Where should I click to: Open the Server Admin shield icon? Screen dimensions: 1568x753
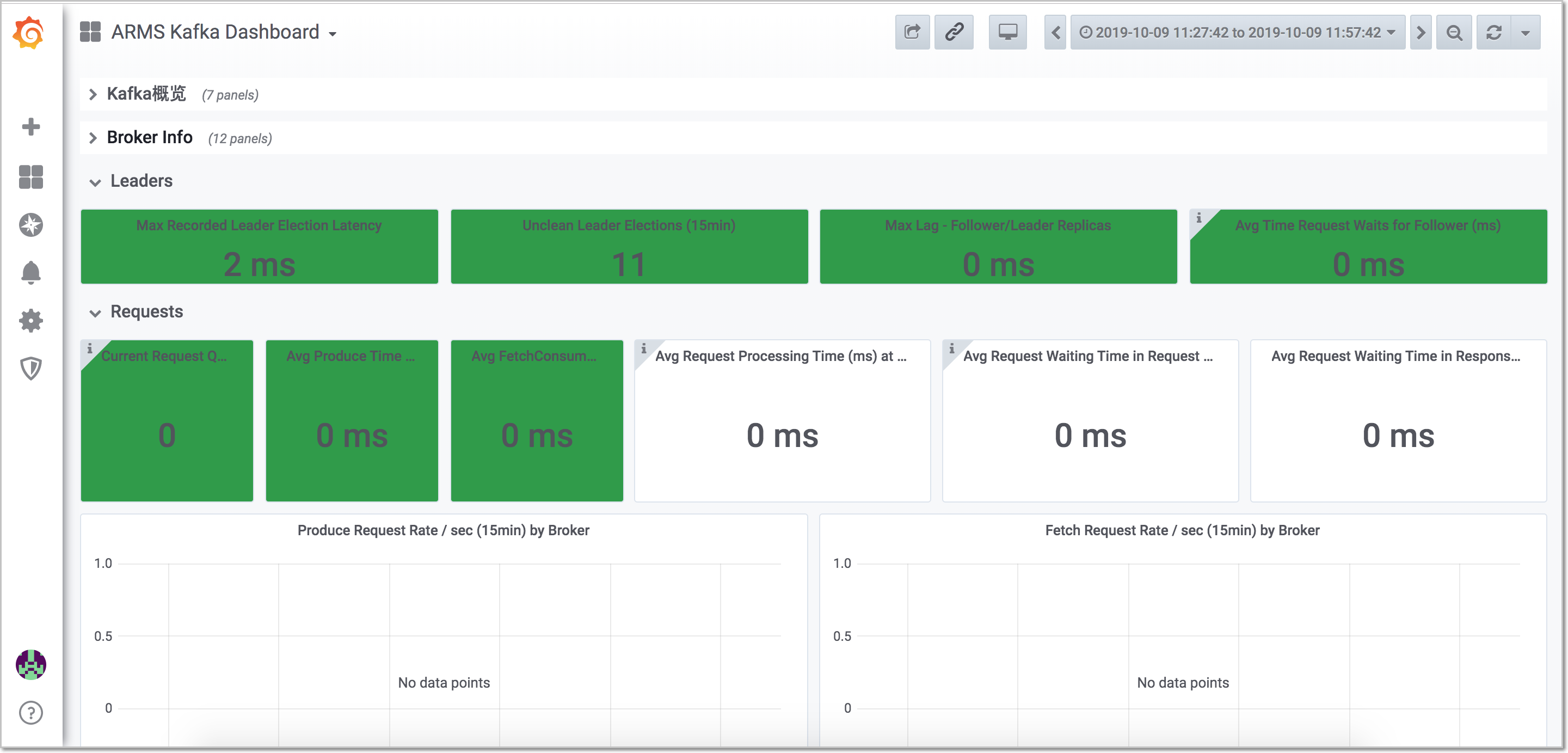(x=30, y=368)
